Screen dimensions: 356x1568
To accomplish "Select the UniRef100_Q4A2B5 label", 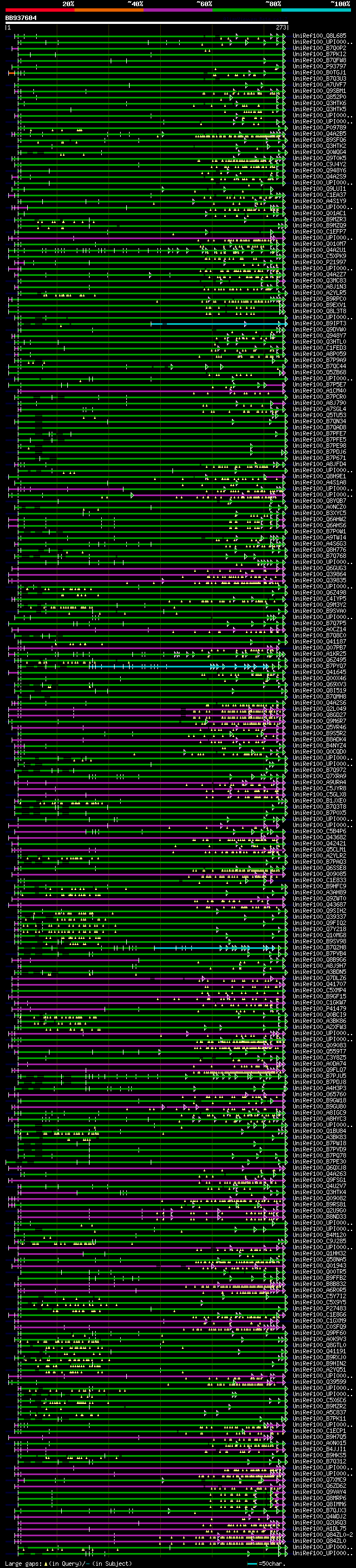I will pos(319,134).
